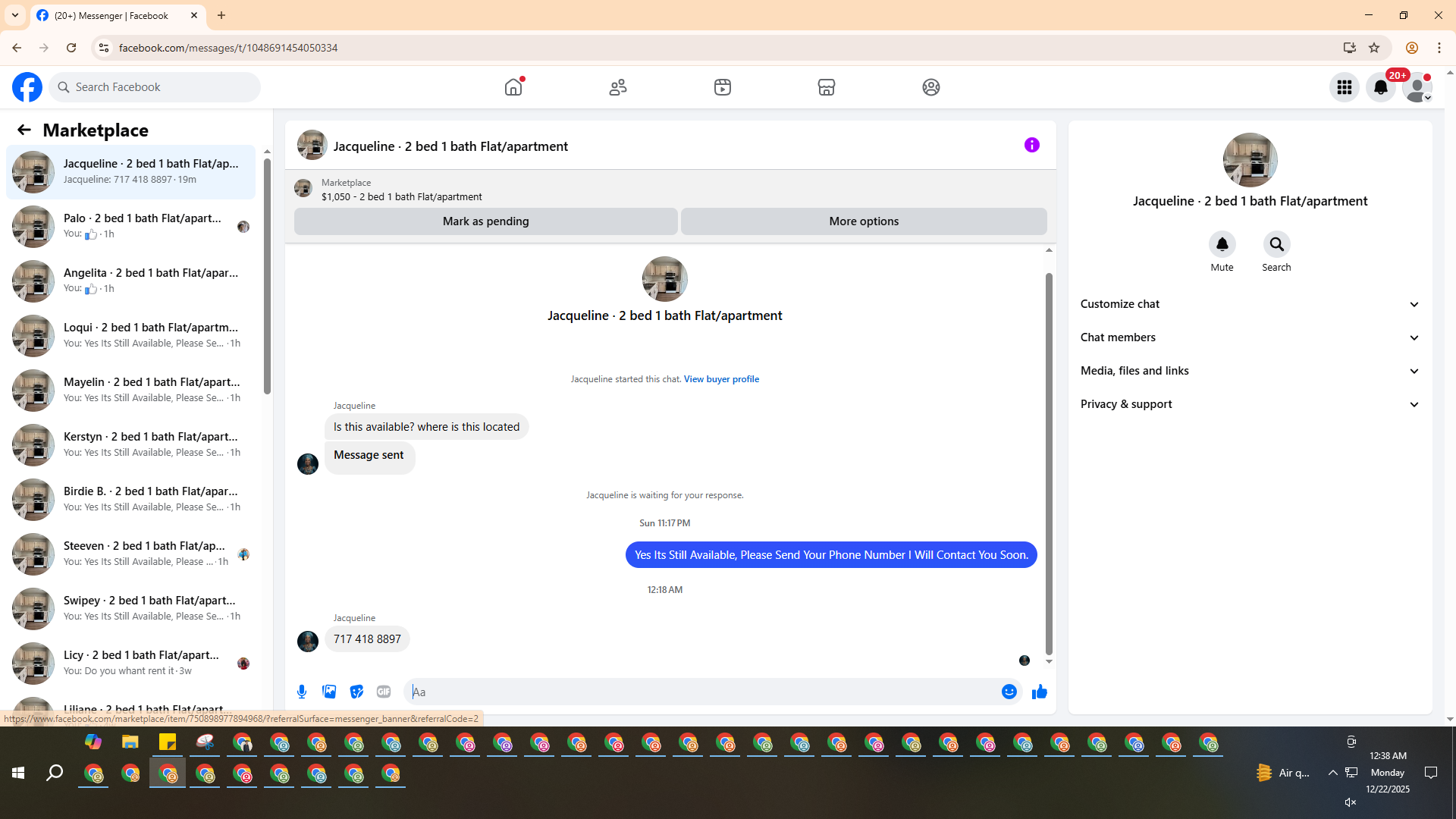The image size is (1456, 819).
Task: Open the Groups icon in top navigation
Action: pyautogui.click(x=931, y=87)
